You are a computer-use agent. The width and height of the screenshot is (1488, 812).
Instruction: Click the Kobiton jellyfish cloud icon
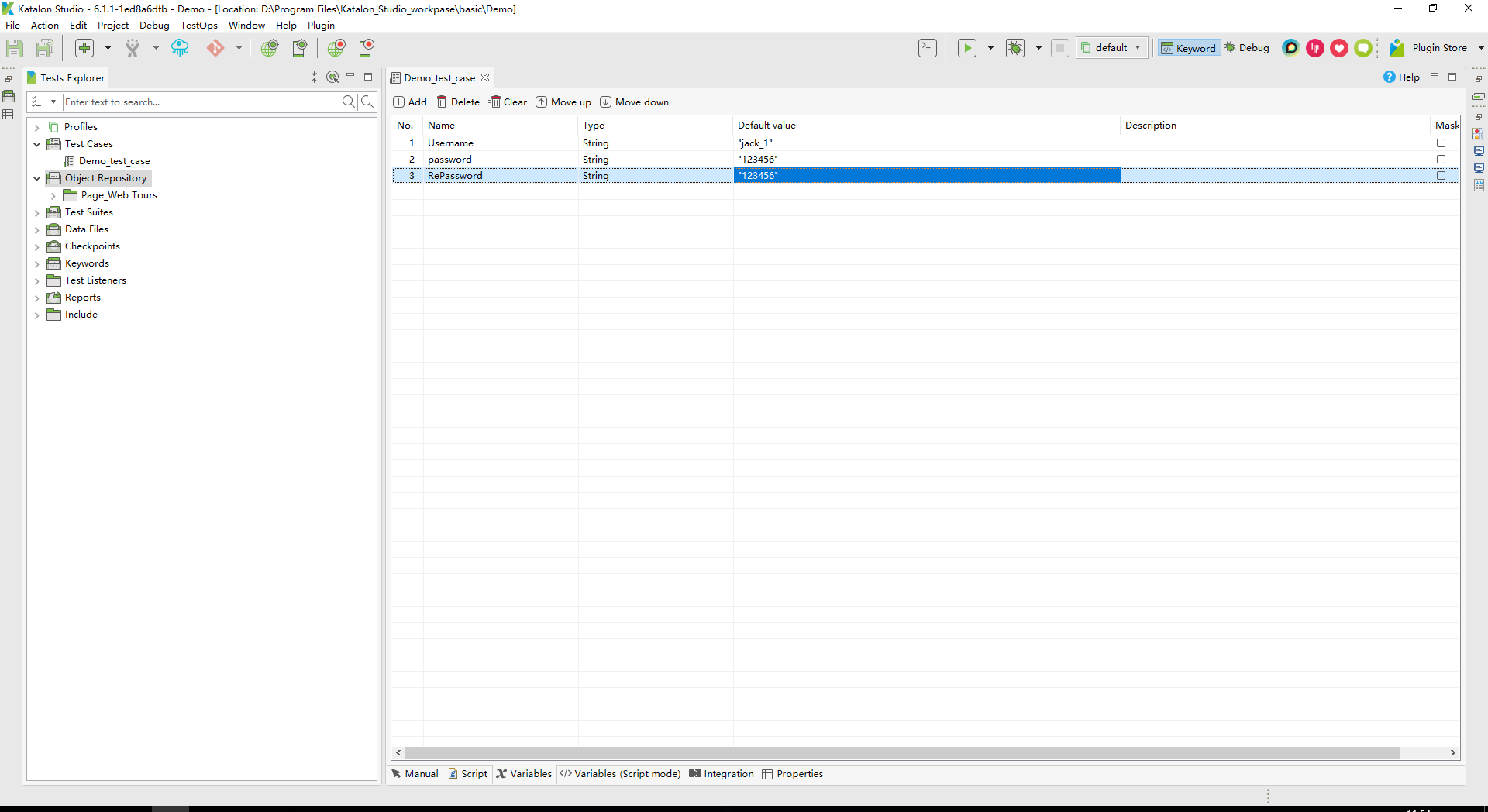pyautogui.click(x=180, y=48)
